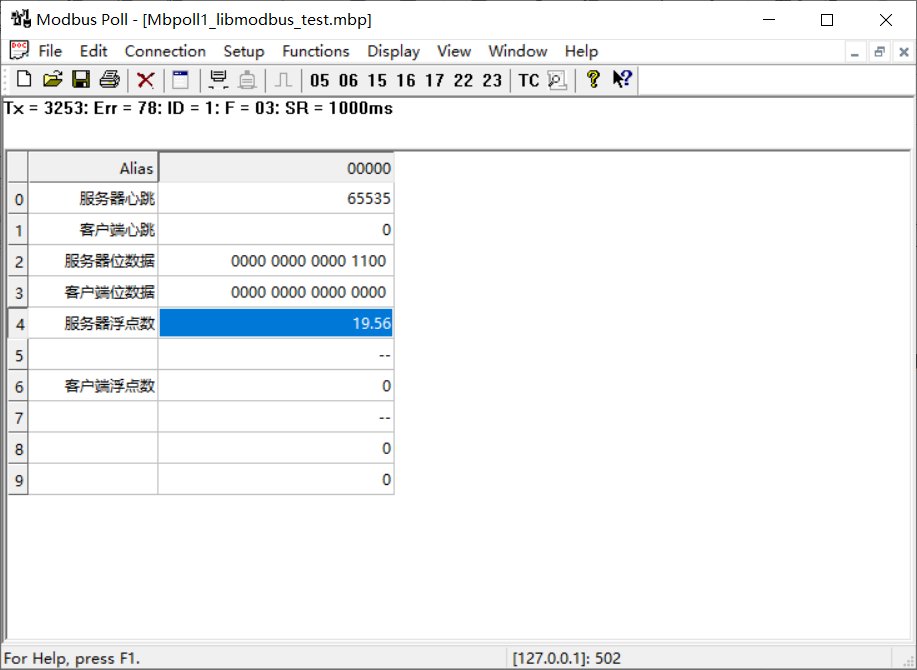Minimize the inner document window

coord(855,52)
